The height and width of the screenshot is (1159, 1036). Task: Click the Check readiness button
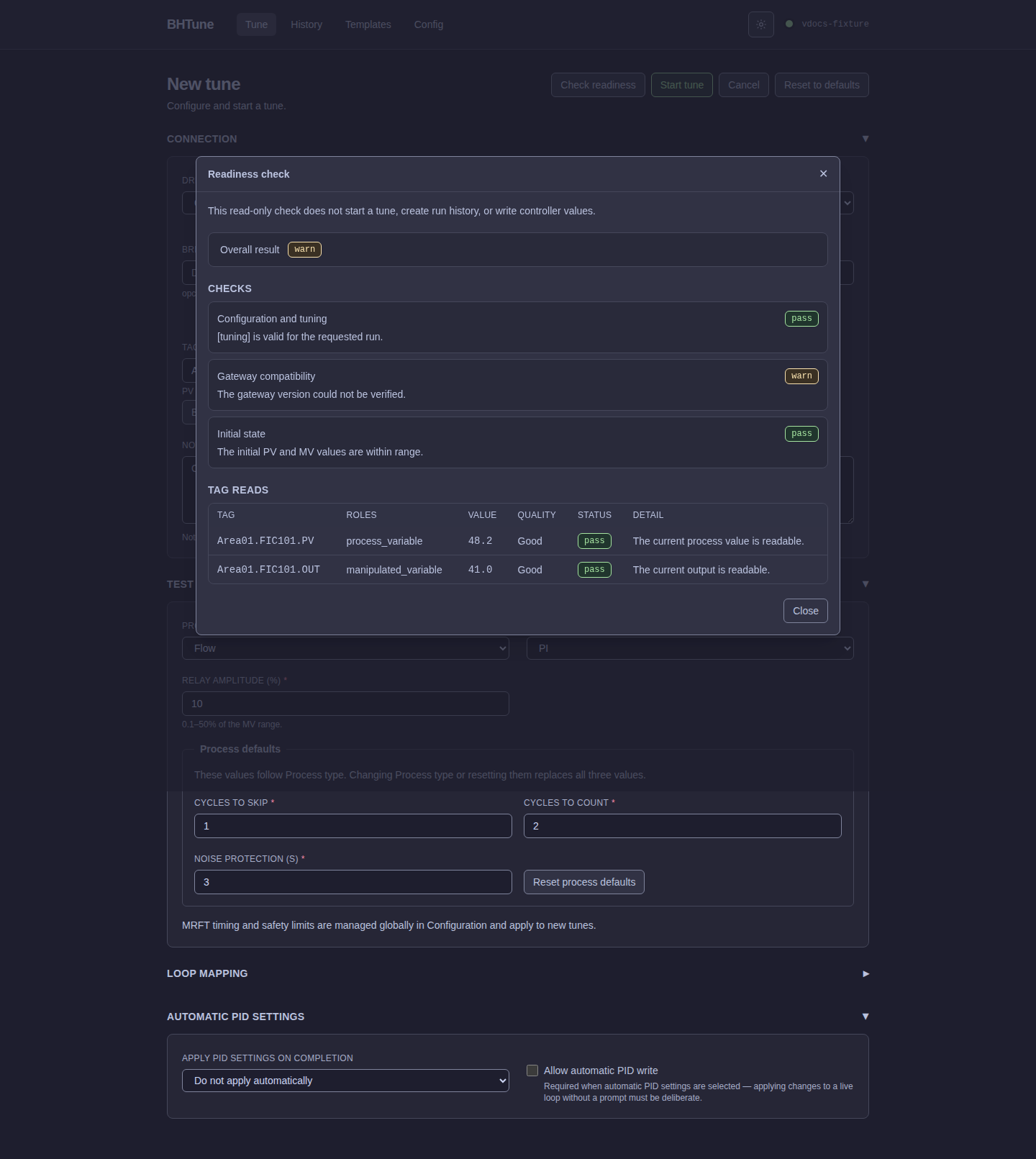(598, 85)
